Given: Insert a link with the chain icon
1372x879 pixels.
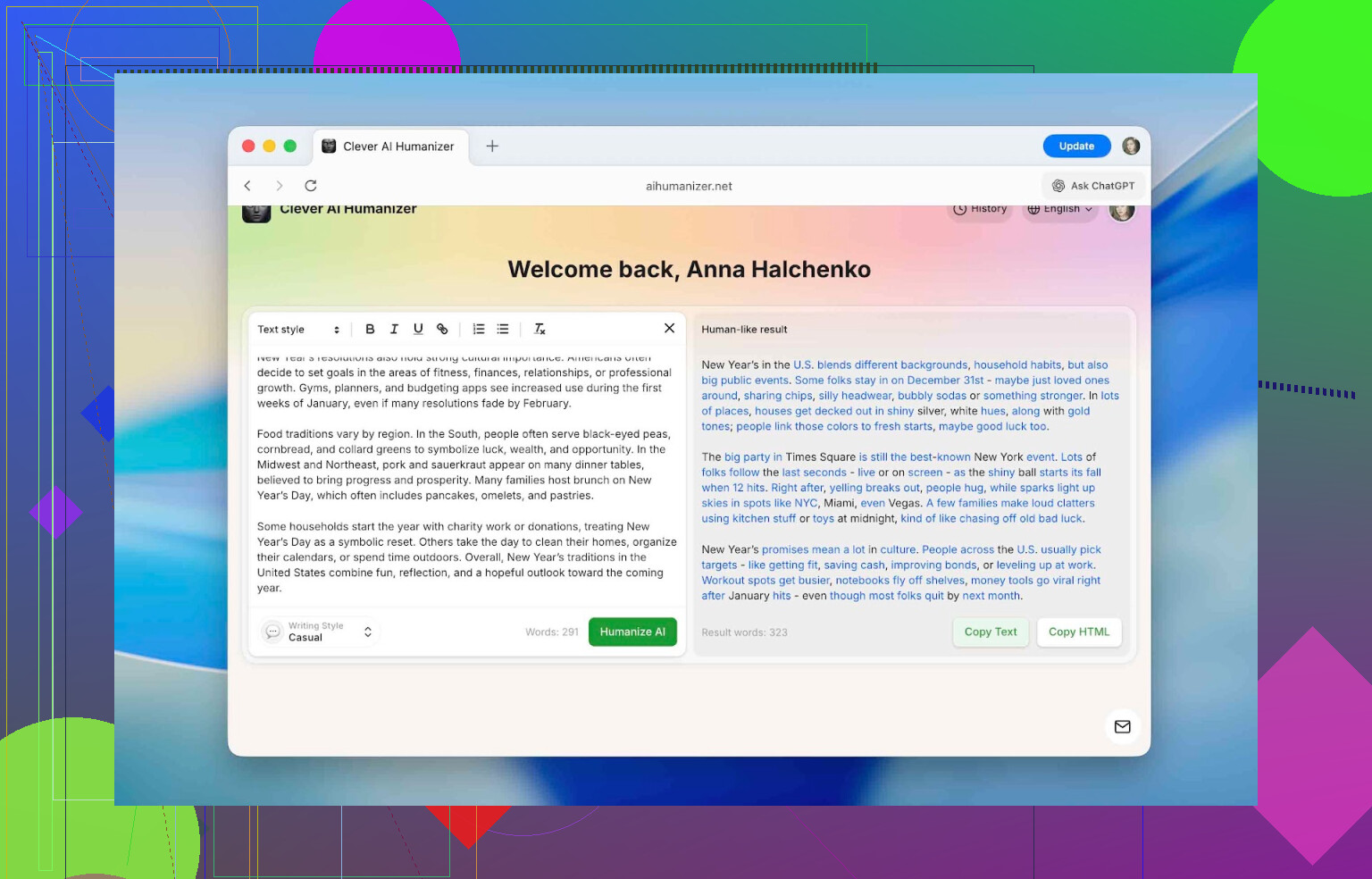Looking at the screenshot, I should coord(442,329).
